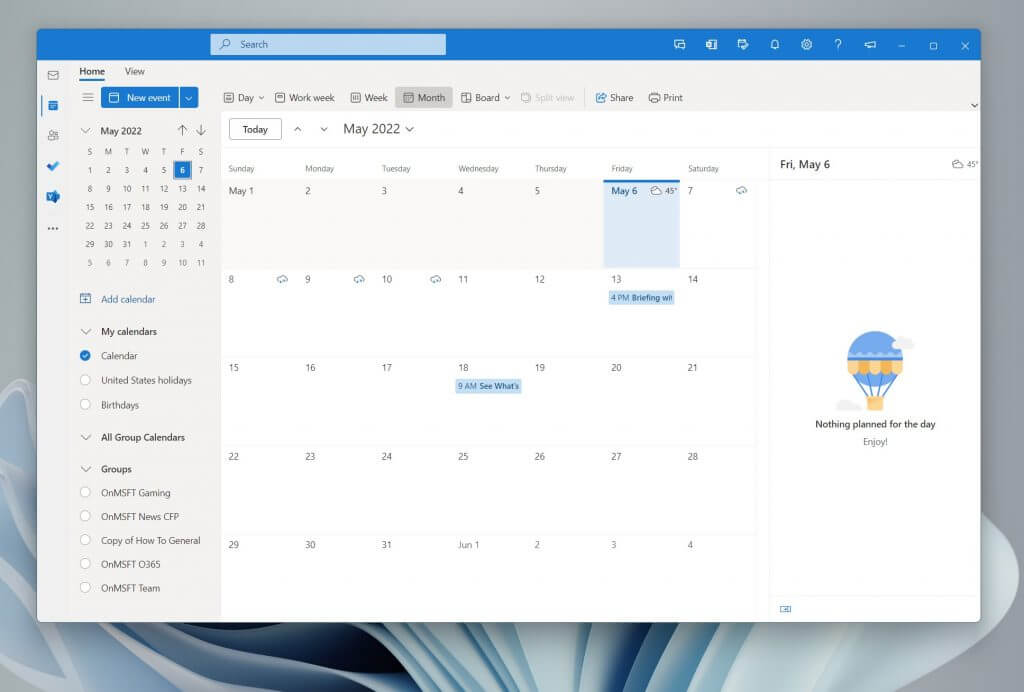Image resolution: width=1024 pixels, height=692 pixels.
Task: Enable the United States holidays calendar
Action: point(85,380)
